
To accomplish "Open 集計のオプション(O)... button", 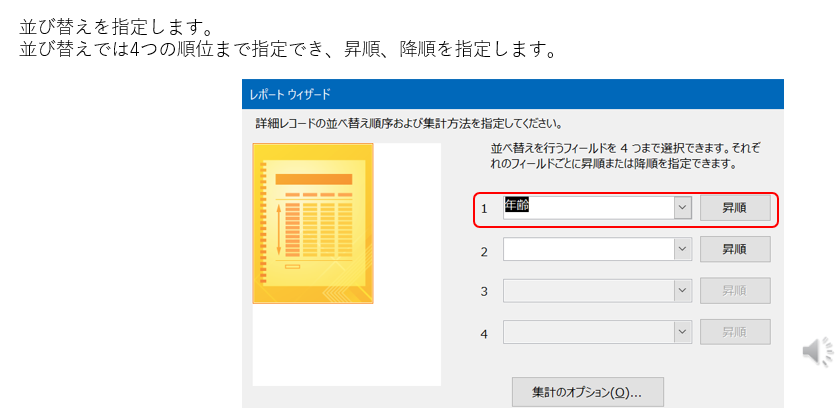I will [587, 392].
